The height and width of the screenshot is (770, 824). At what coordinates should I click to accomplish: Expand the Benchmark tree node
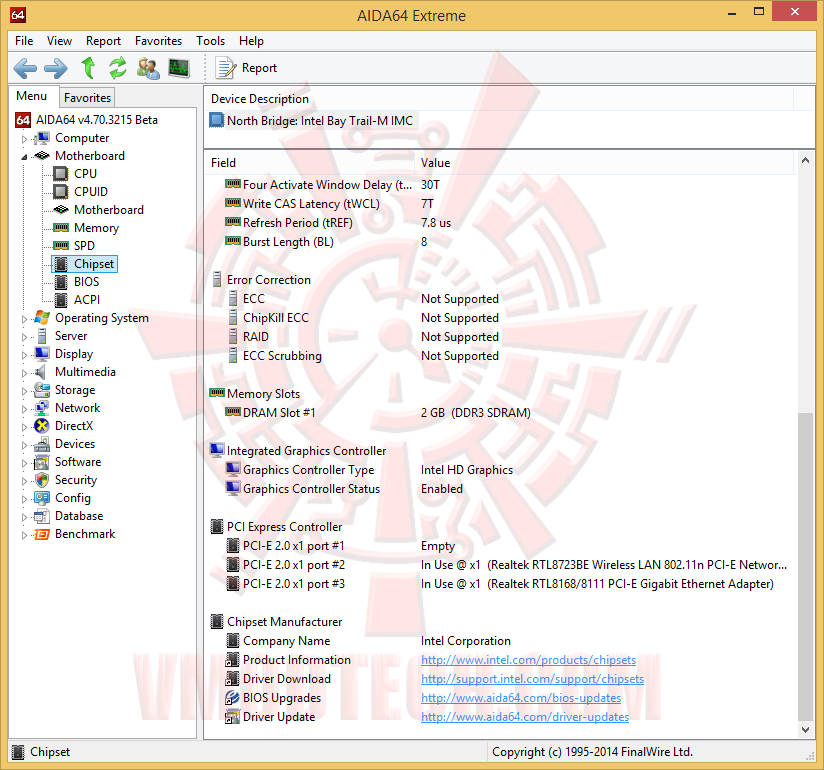click(x=24, y=535)
